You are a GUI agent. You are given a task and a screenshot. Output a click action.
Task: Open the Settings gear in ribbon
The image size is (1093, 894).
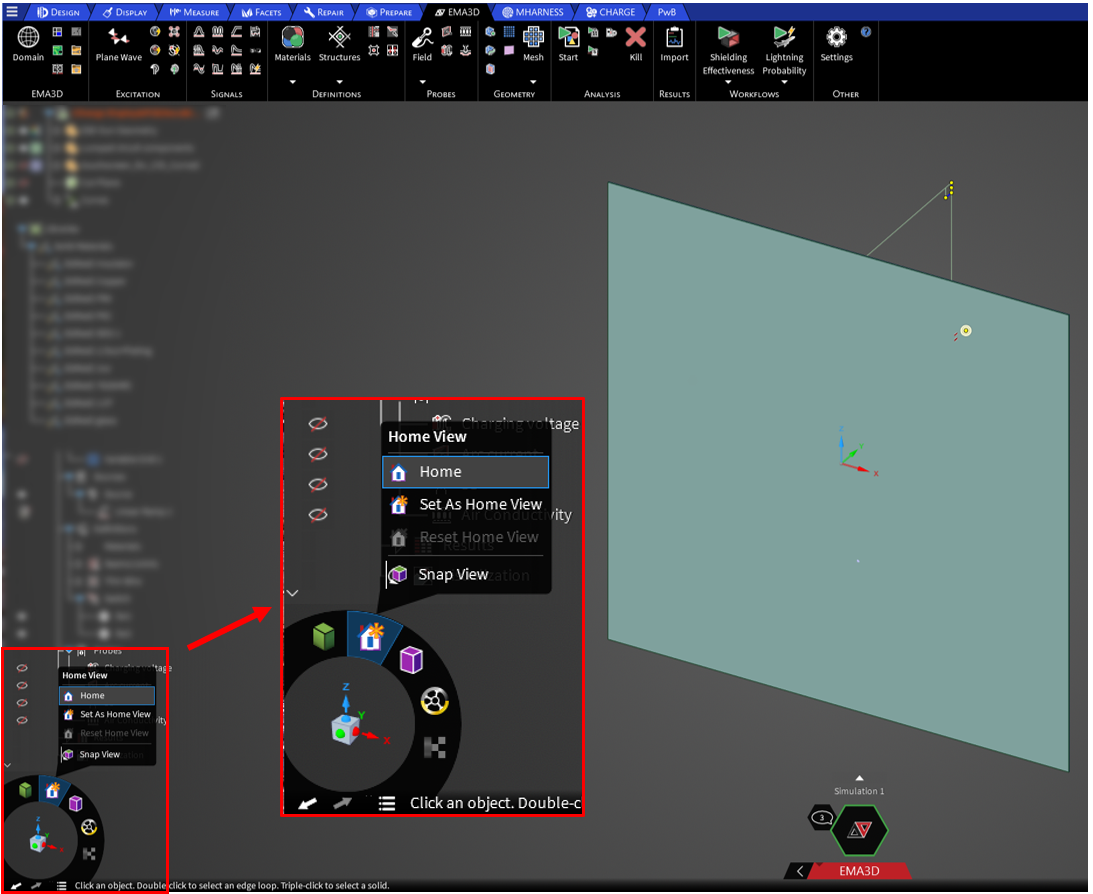coord(836,38)
